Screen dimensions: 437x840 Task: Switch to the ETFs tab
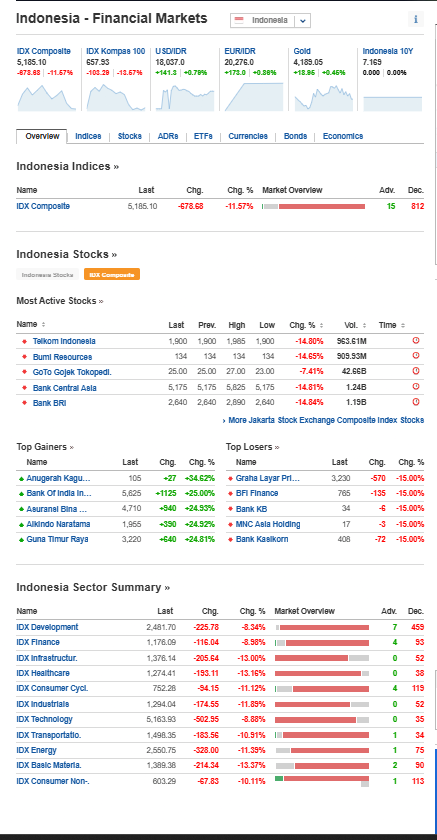[203, 136]
